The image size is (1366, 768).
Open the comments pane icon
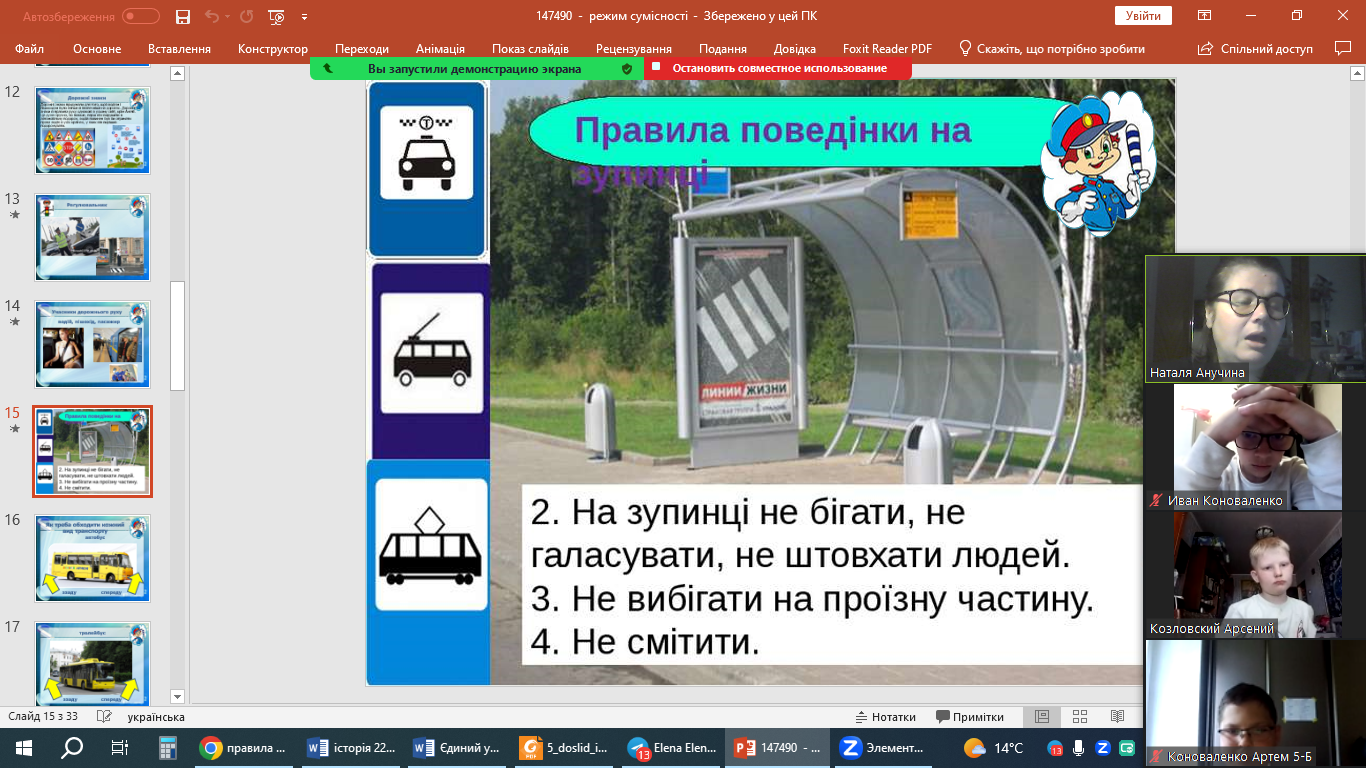[1343, 48]
